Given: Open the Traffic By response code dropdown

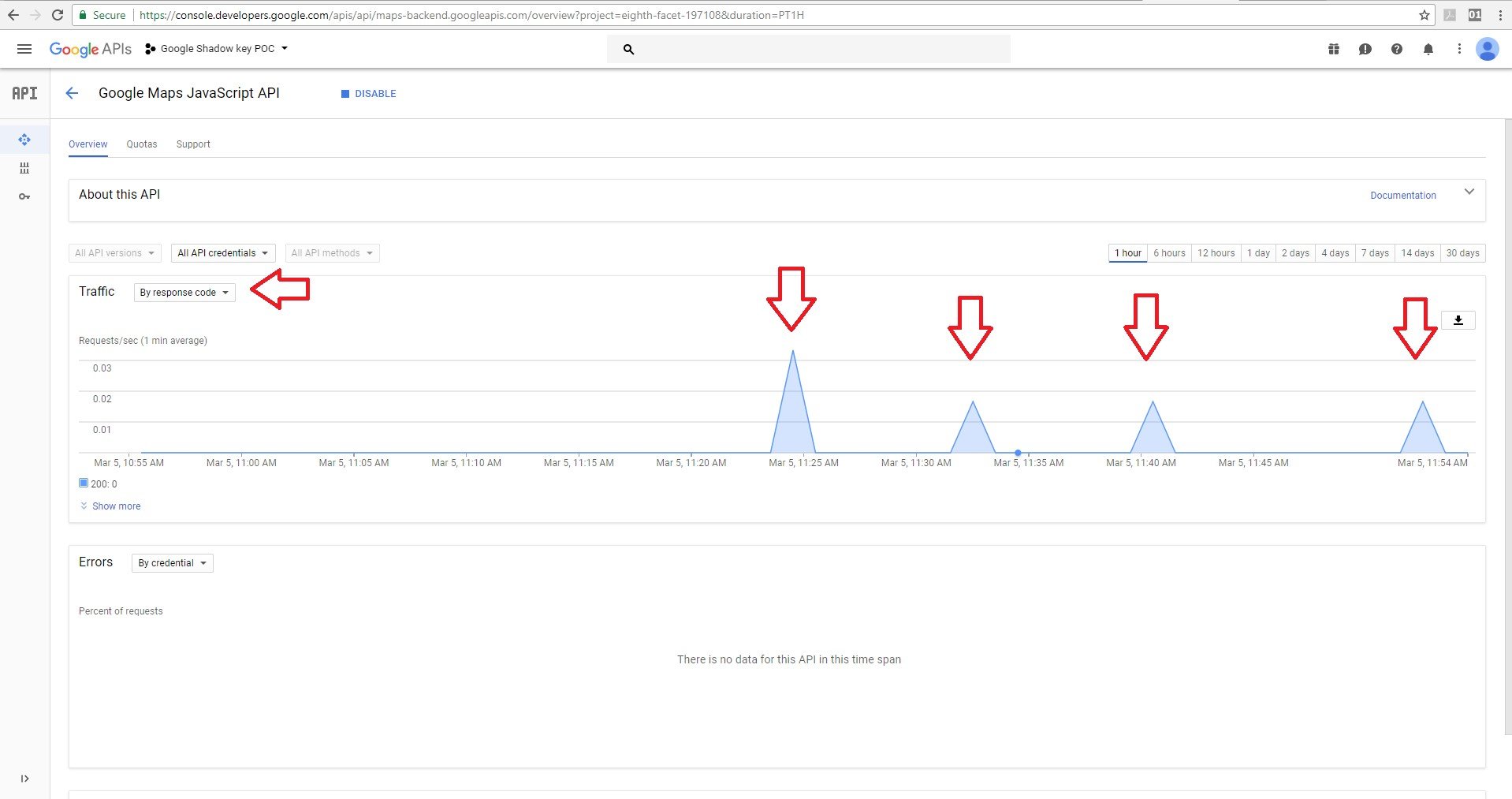Looking at the screenshot, I should pyautogui.click(x=184, y=293).
